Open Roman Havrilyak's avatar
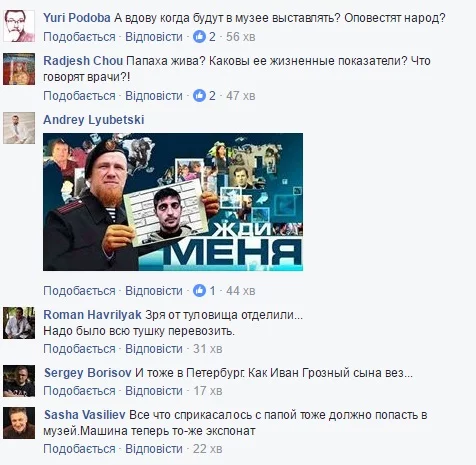The image size is (476, 465). pos(19,323)
